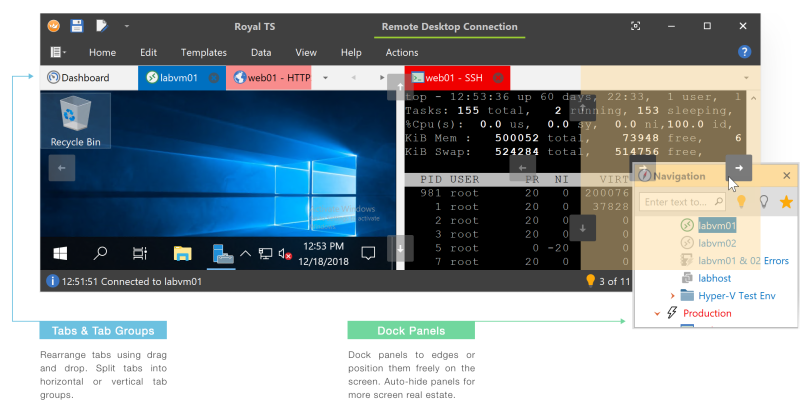Toggle the outlined lightbulb filter in Navigation
The image size is (800, 400).
764,202
